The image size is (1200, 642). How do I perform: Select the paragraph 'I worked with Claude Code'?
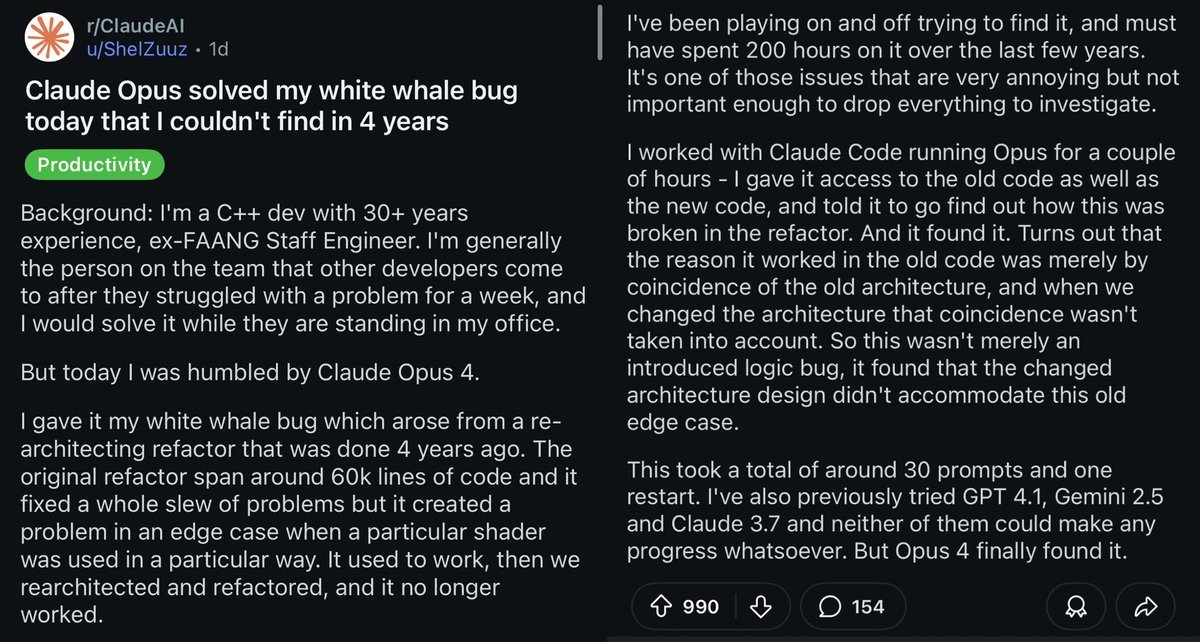[905, 288]
